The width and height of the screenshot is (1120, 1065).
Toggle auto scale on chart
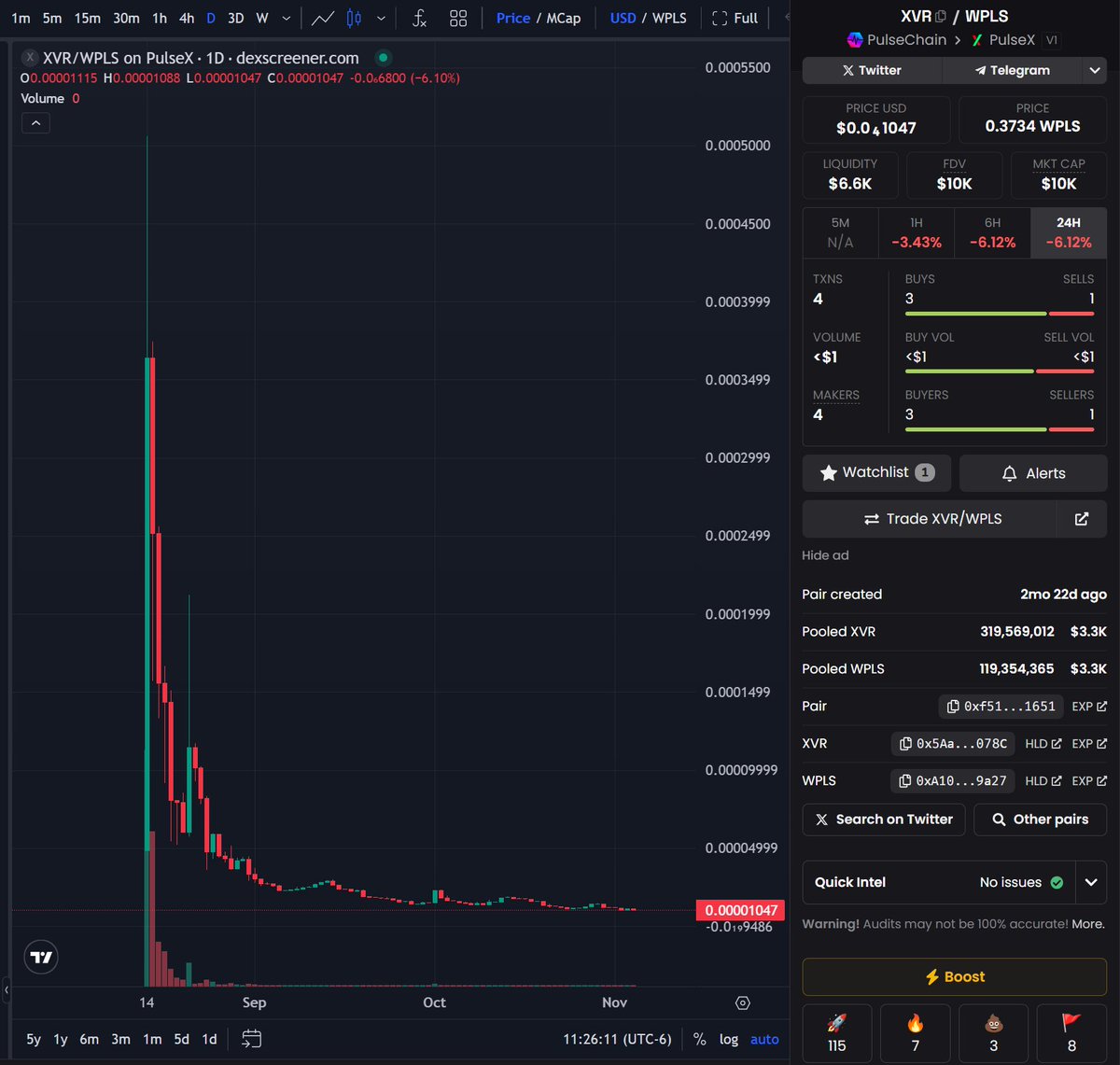[764, 1039]
